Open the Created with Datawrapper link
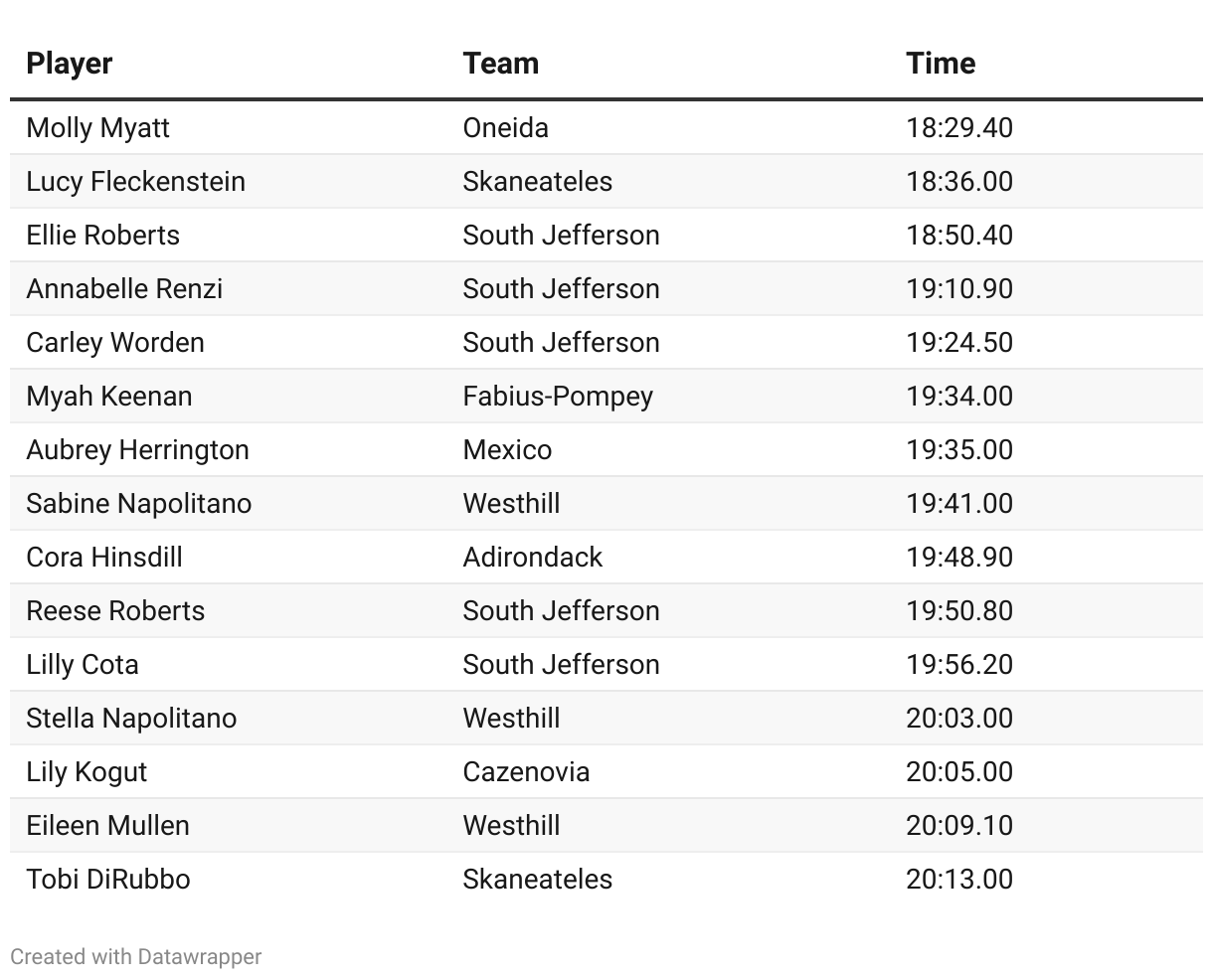The image size is (1213, 980). (x=136, y=956)
